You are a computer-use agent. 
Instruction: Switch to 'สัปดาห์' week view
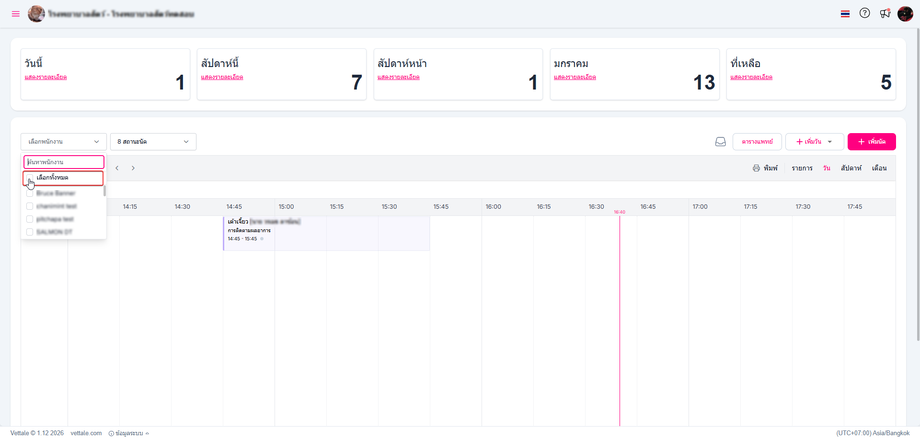[x=851, y=168]
